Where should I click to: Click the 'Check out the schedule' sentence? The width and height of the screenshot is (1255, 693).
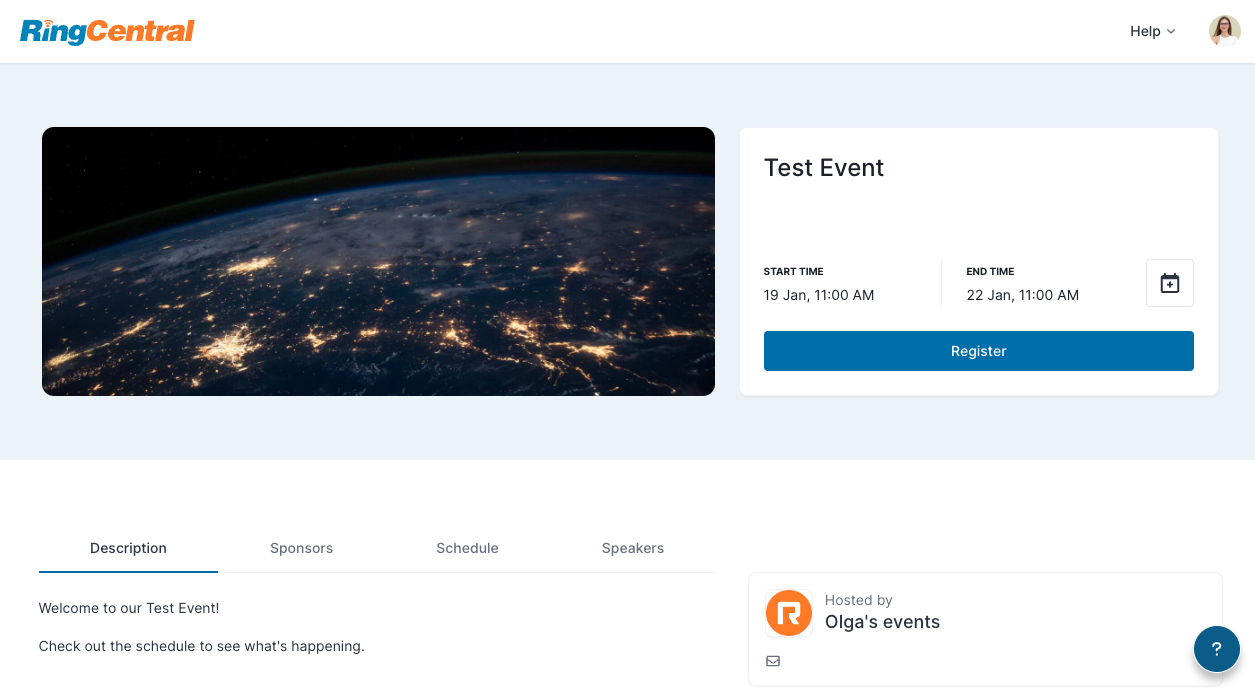coord(201,646)
